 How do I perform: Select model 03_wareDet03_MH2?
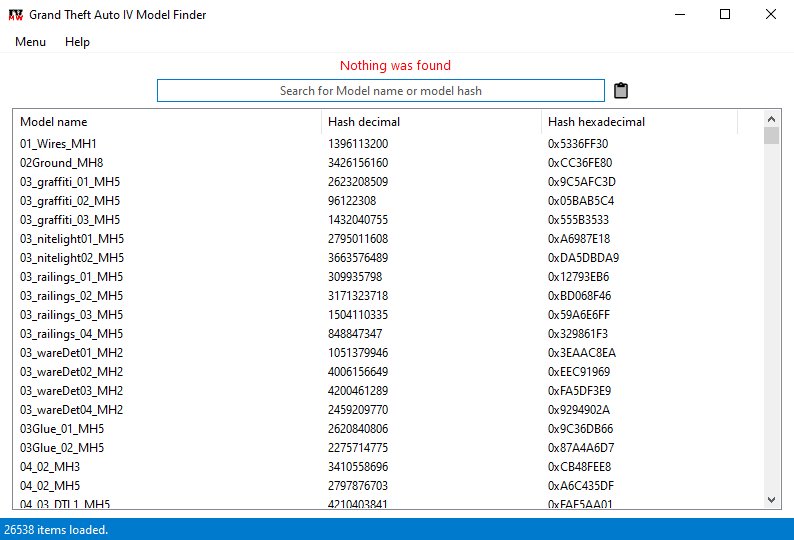pos(71,391)
